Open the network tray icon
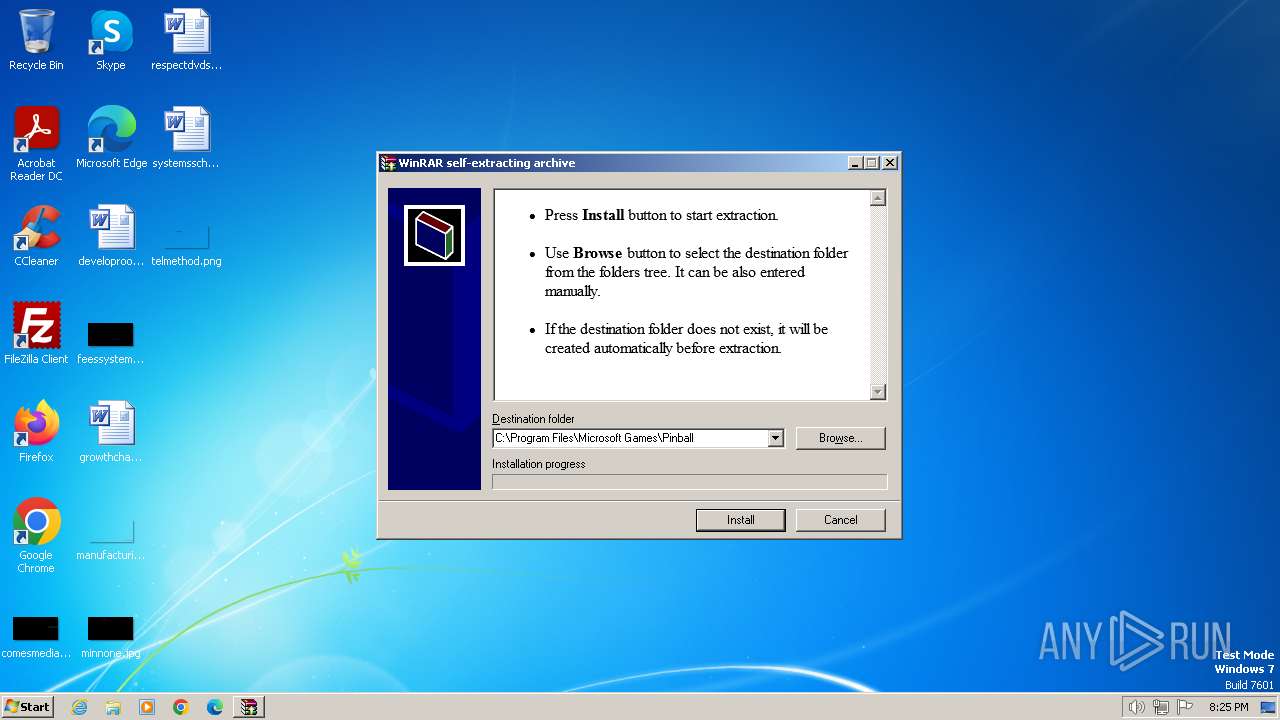The height and width of the screenshot is (720, 1280). click(x=1161, y=707)
